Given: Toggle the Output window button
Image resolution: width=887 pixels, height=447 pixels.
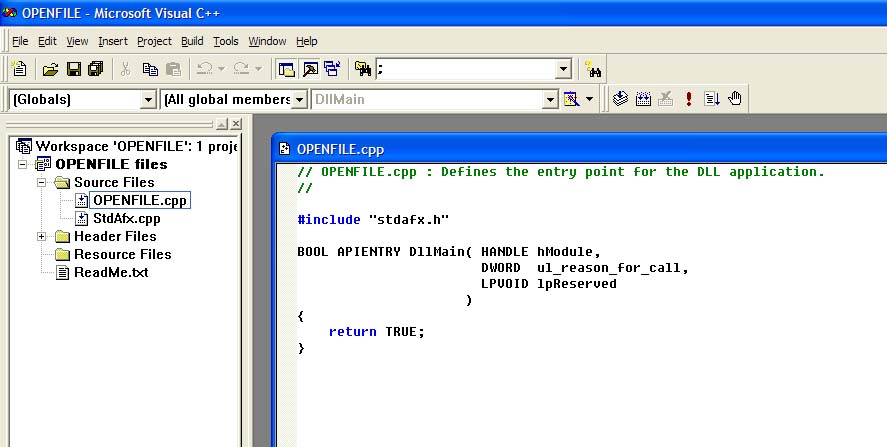Looking at the screenshot, I should (x=309, y=69).
